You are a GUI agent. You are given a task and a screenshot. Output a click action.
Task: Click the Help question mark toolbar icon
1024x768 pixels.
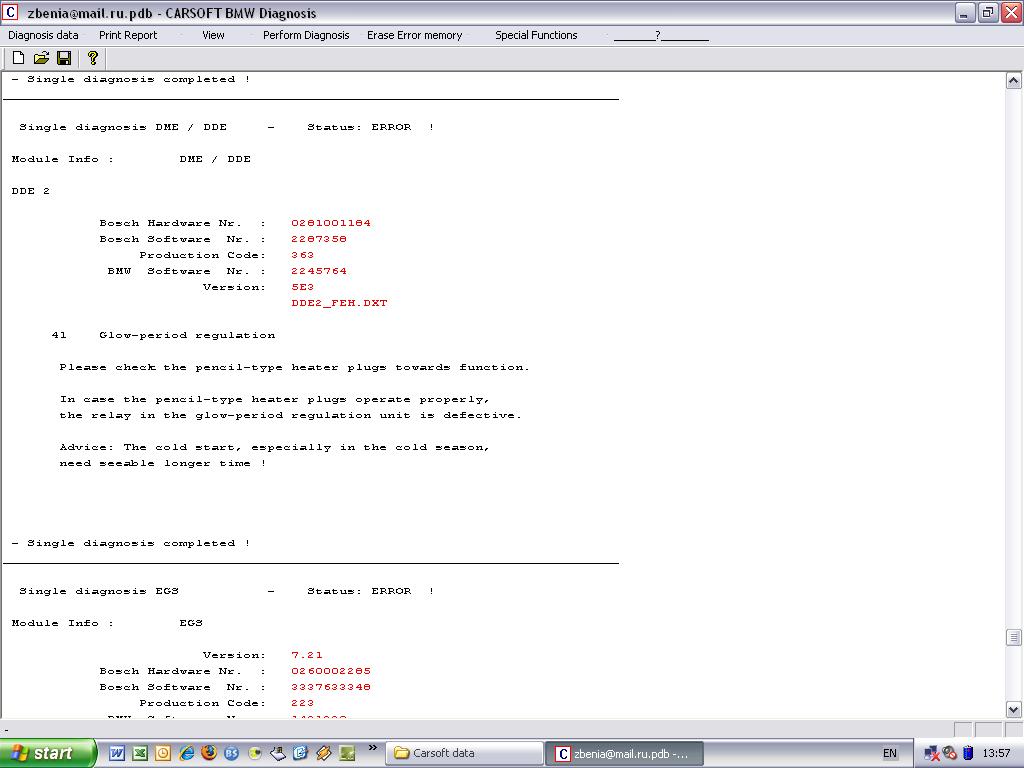tap(93, 58)
